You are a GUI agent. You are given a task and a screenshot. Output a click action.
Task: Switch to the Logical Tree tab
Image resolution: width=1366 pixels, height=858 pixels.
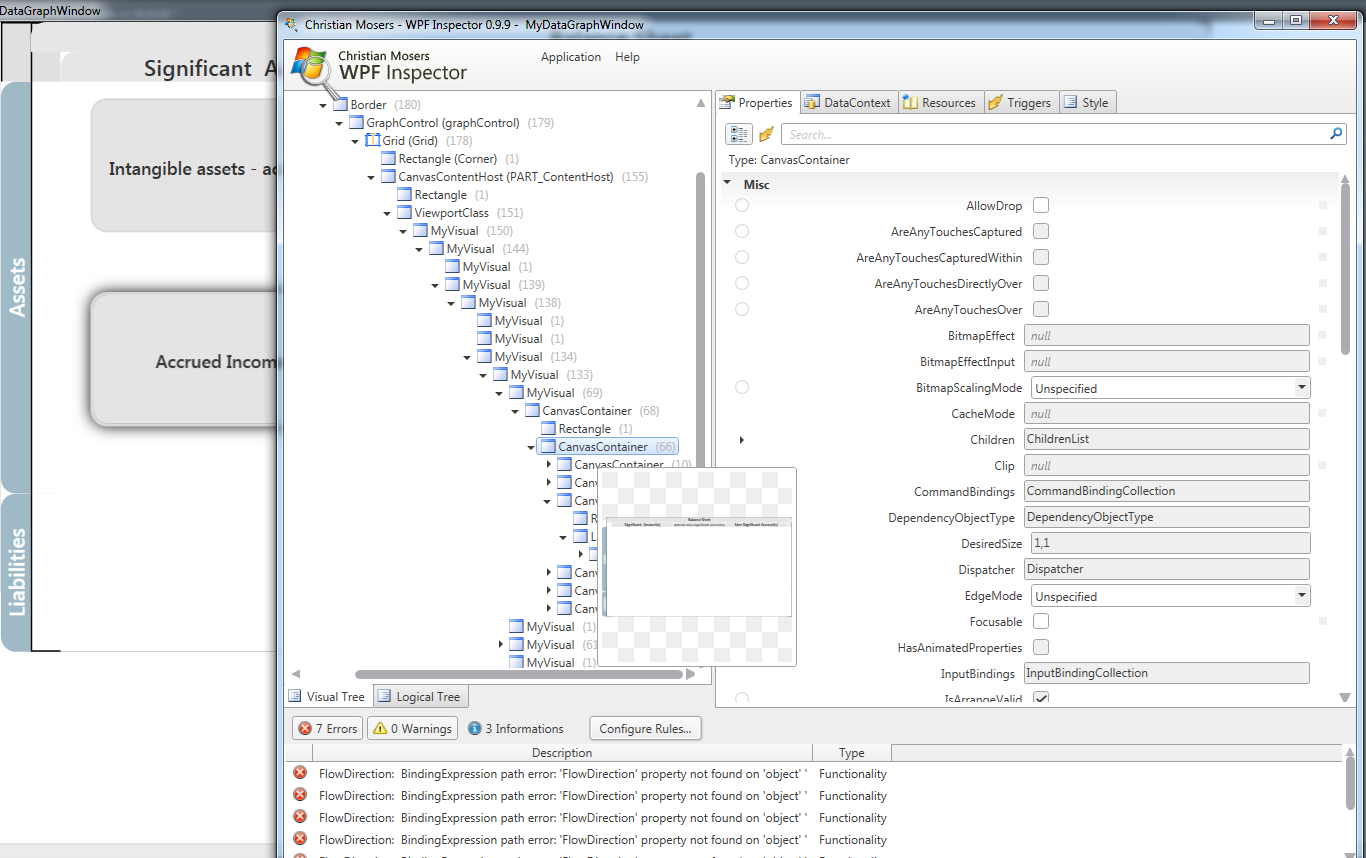[x=420, y=696]
